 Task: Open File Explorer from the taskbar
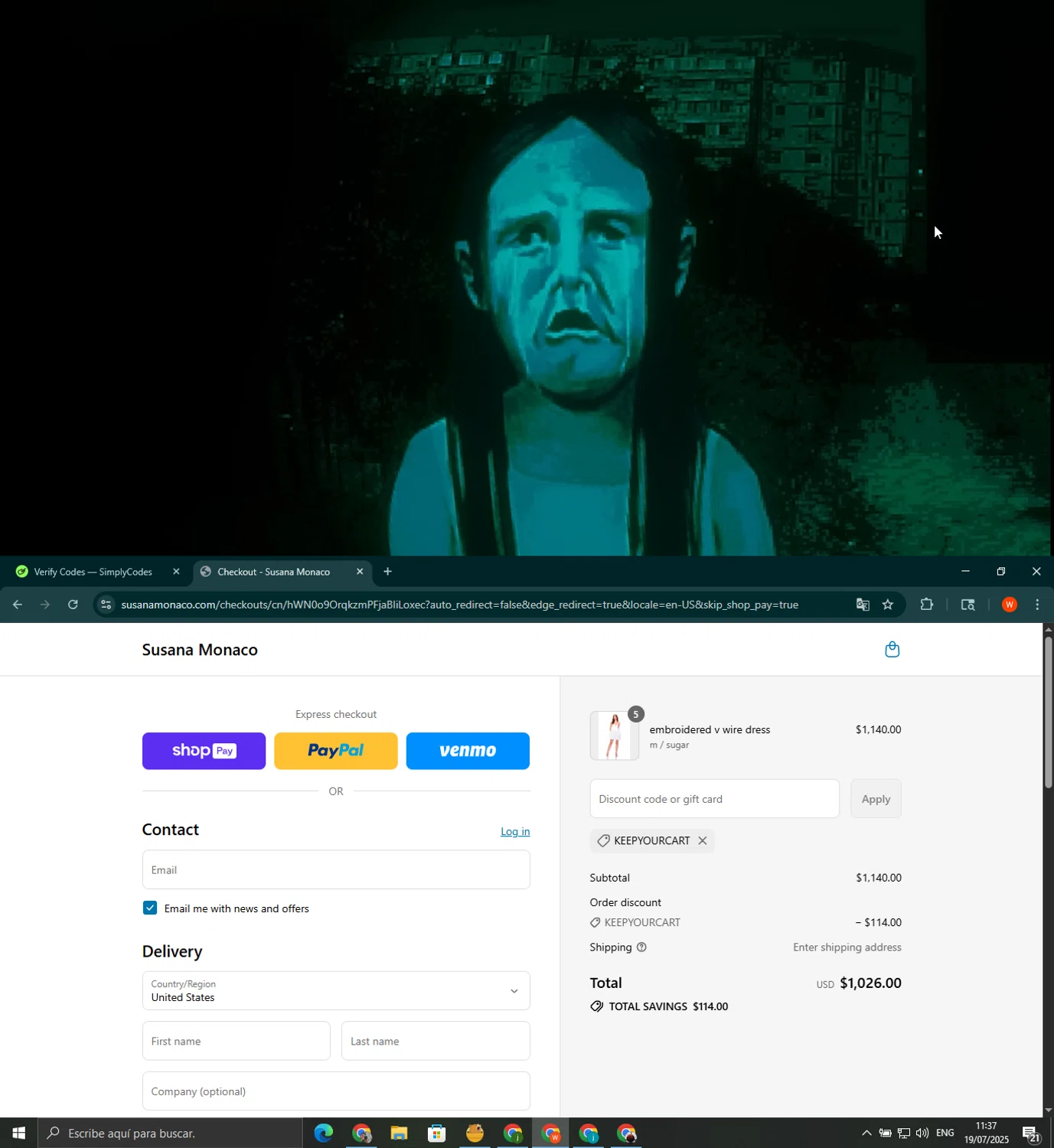pyautogui.click(x=399, y=1133)
